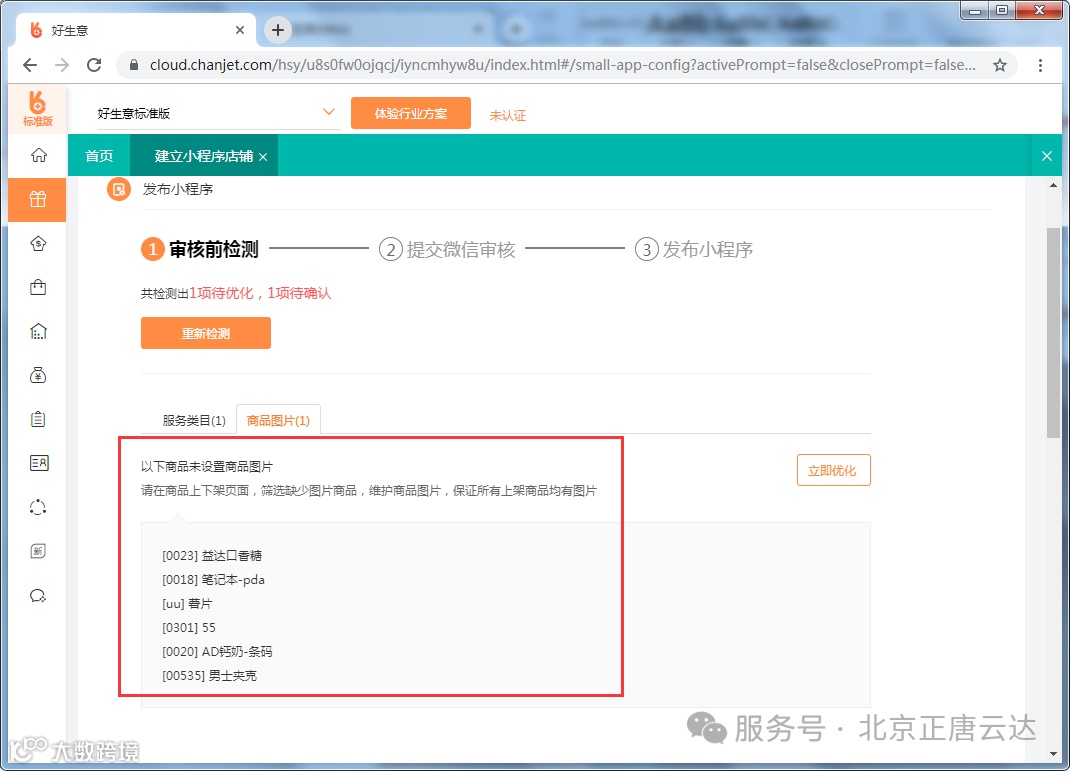Open the shopping bag sidebar icon
1070x771 pixels.
click(x=38, y=287)
